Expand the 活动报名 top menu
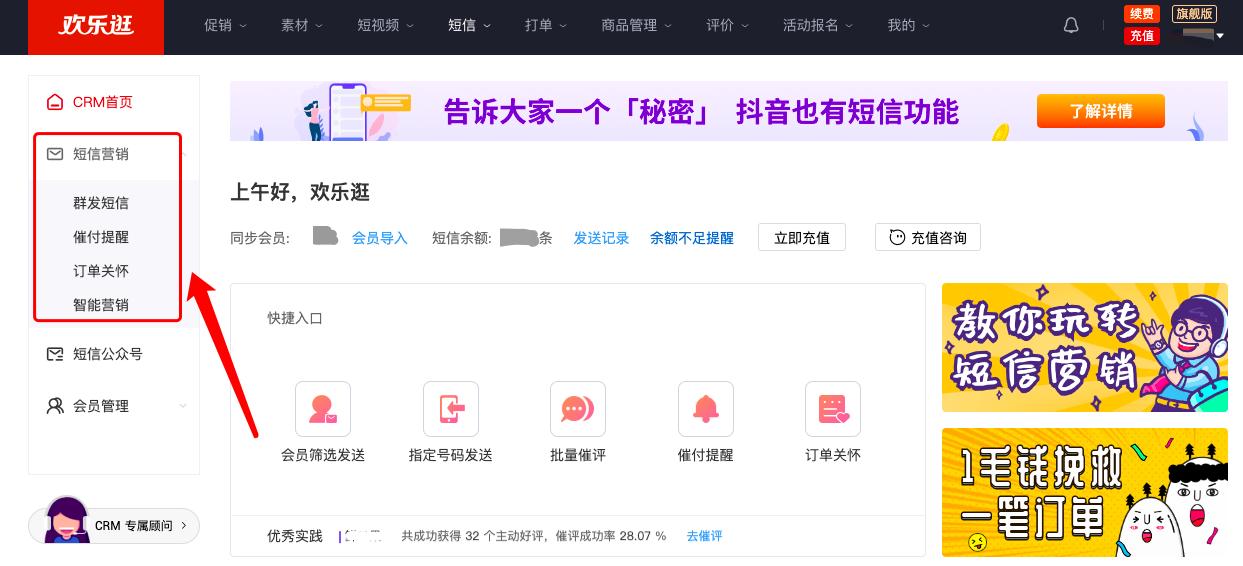Screen dimensions: 1243x566 [819, 26]
